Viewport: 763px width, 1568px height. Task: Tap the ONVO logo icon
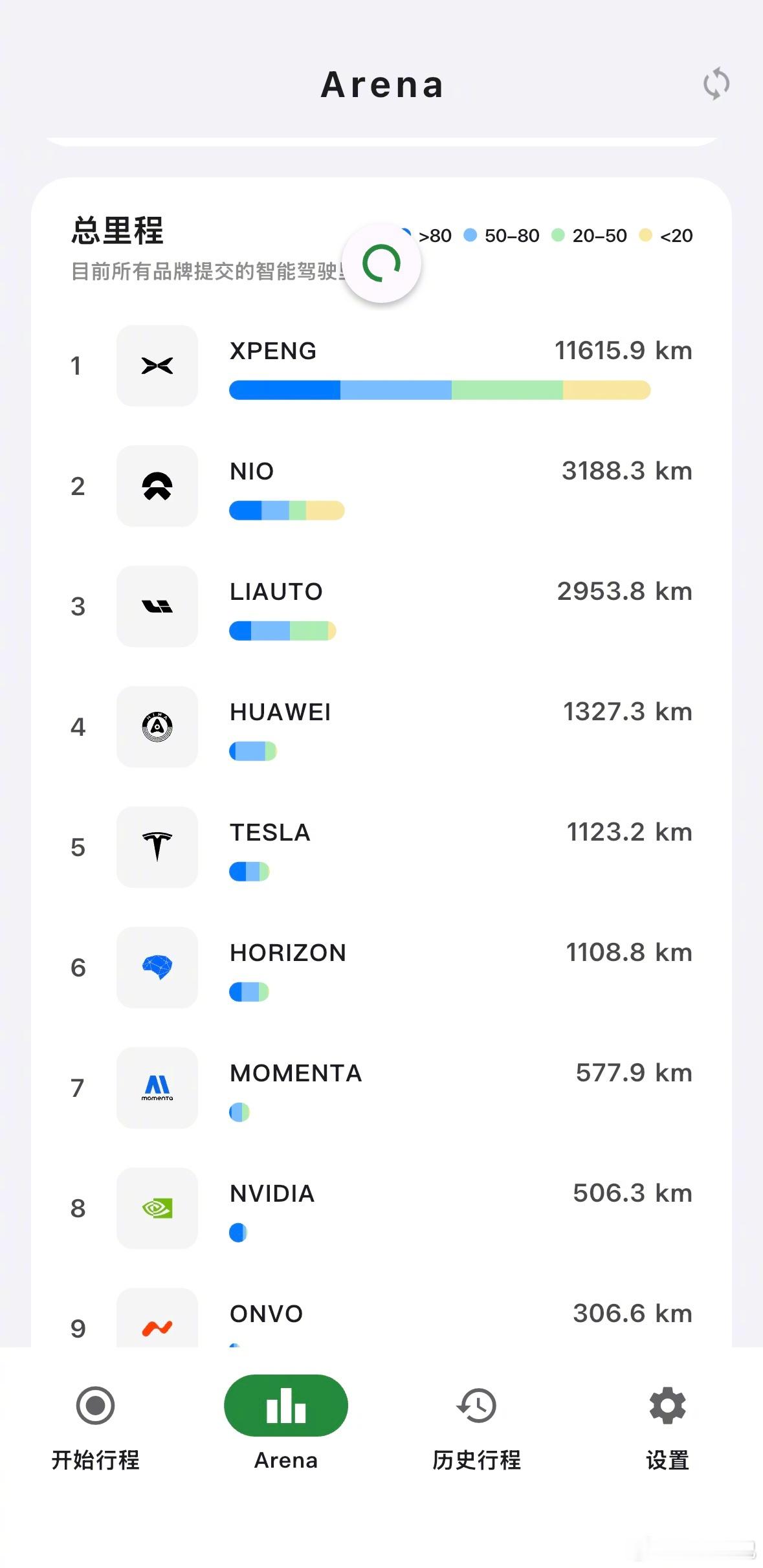pos(157,1327)
